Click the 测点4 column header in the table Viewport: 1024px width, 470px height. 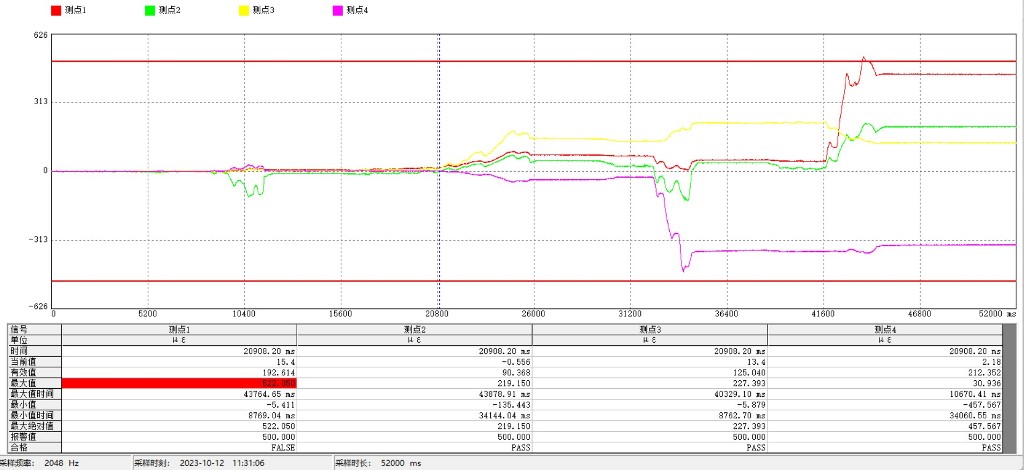[885, 329]
